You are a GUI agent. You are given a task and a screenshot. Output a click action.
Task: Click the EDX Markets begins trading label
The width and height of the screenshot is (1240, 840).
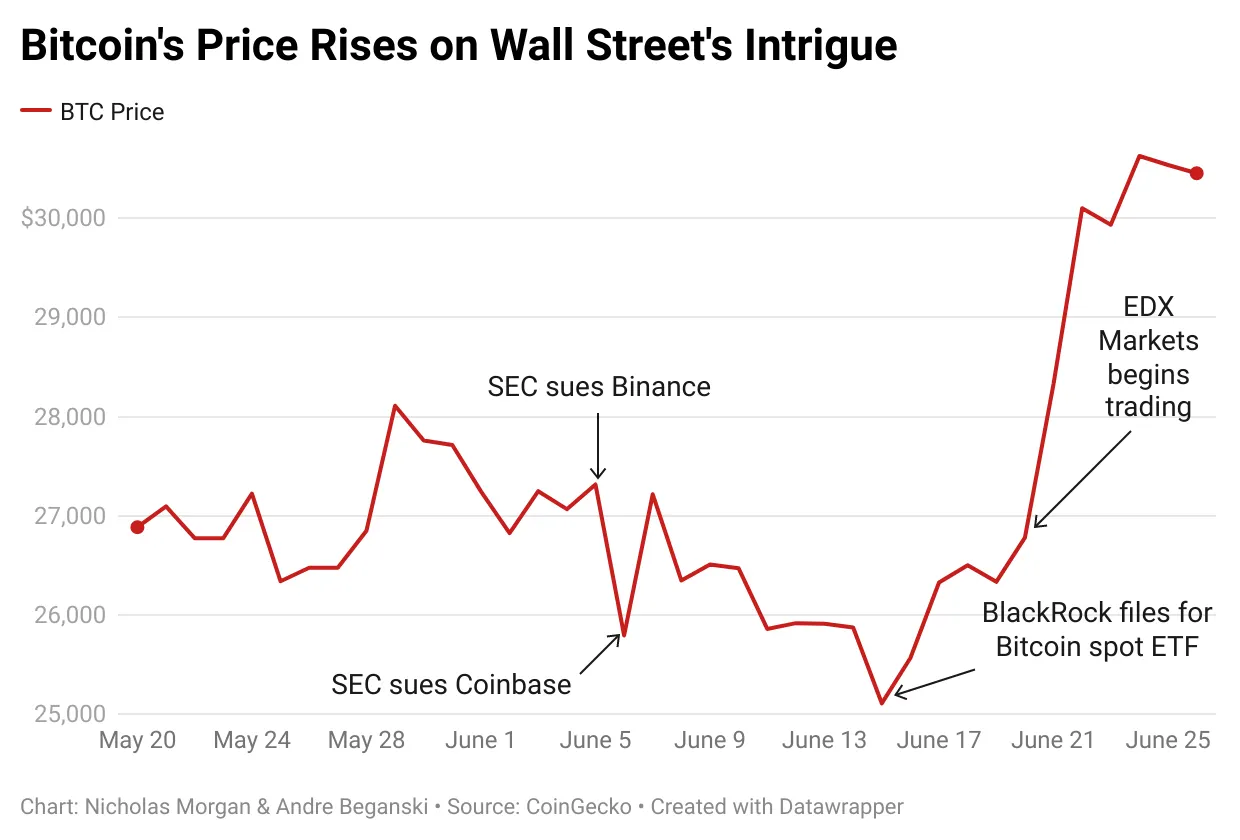pyautogui.click(x=1148, y=357)
